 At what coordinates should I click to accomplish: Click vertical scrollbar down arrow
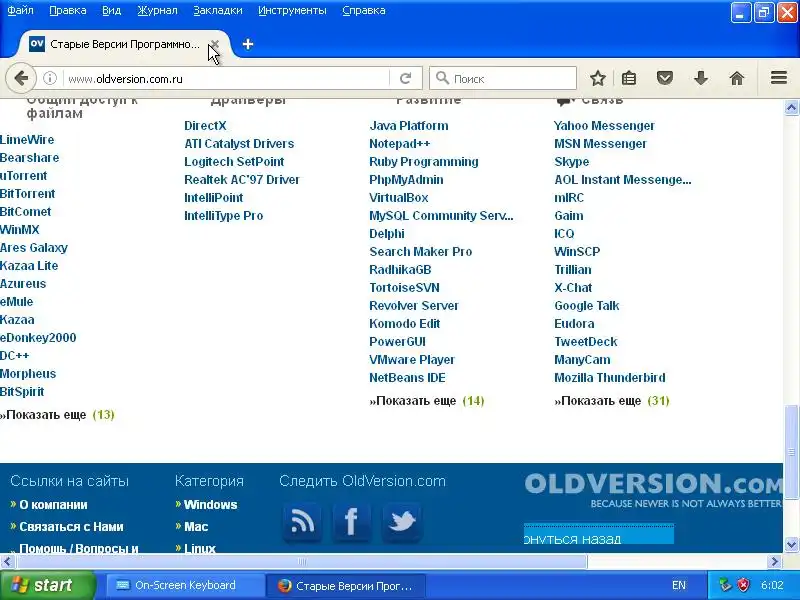pos(791,544)
